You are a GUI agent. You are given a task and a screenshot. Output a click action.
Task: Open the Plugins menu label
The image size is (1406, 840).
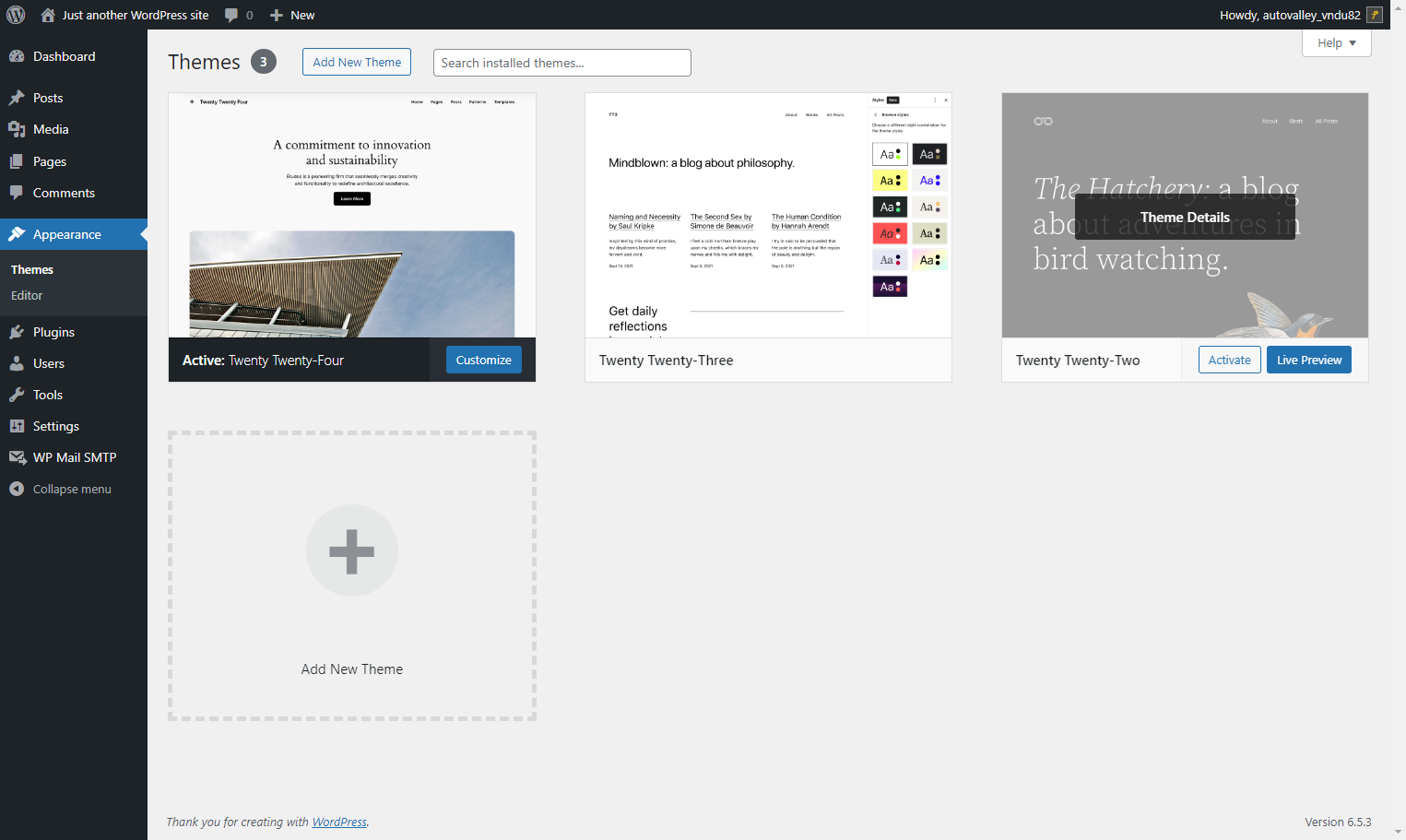click(x=53, y=332)
